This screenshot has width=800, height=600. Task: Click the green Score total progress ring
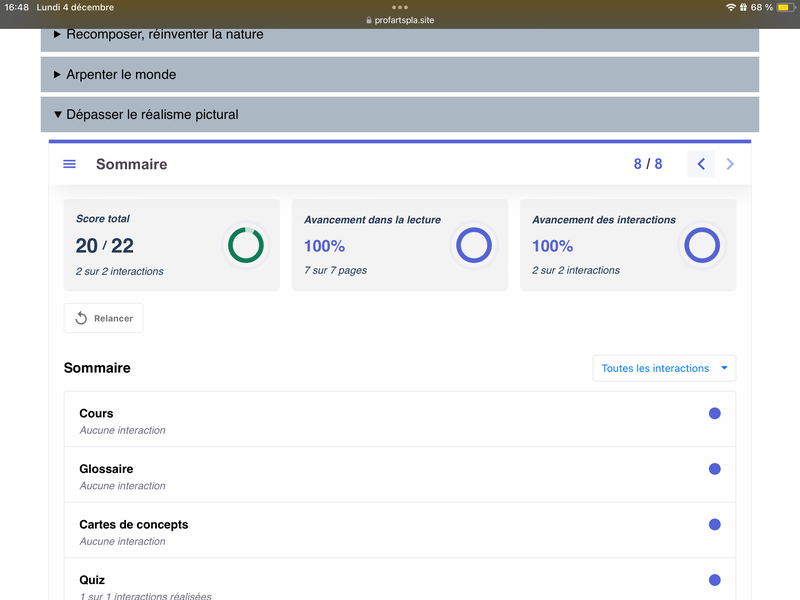pyautogui.click(x=245, y=245)
